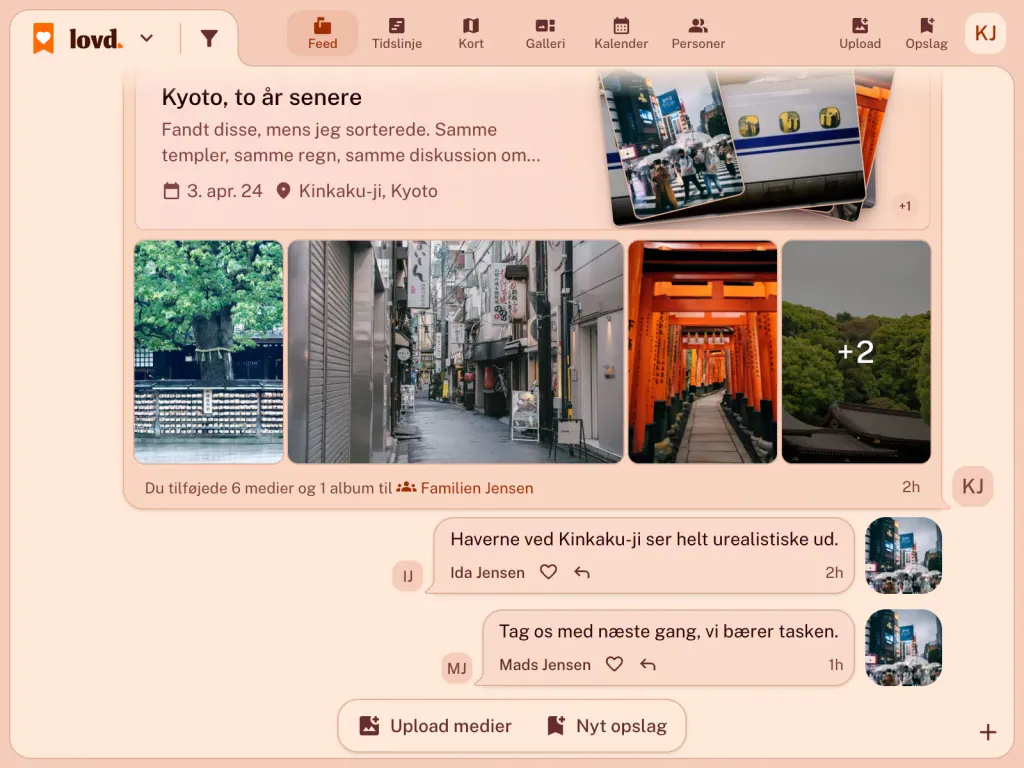Open thumbnail beside Ida Jensen's comment
Viewport: 1024px width, 768px height.
pyautogui.click(x=903, y=556)
